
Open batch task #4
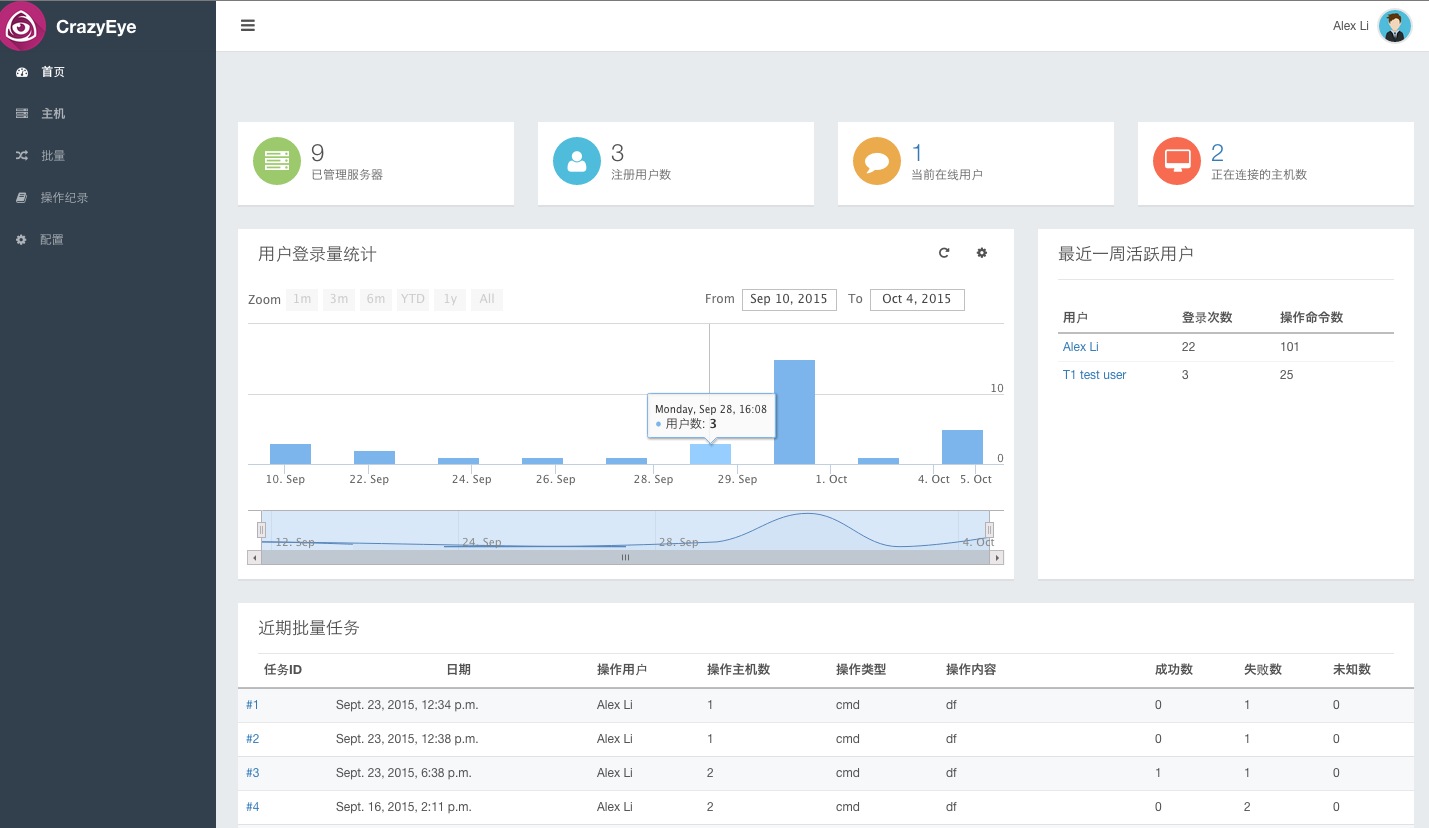[252, 807]
